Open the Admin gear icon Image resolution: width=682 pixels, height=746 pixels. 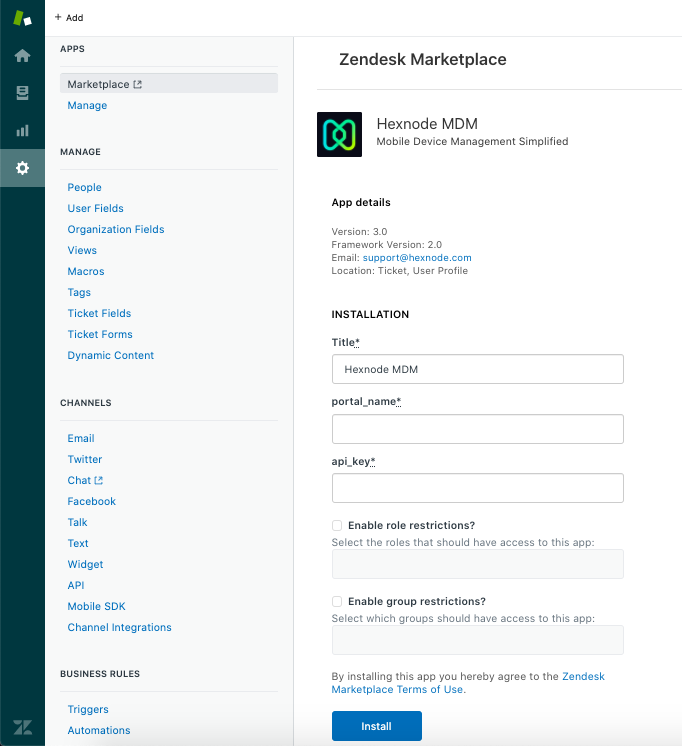click(x=22, y=168)
